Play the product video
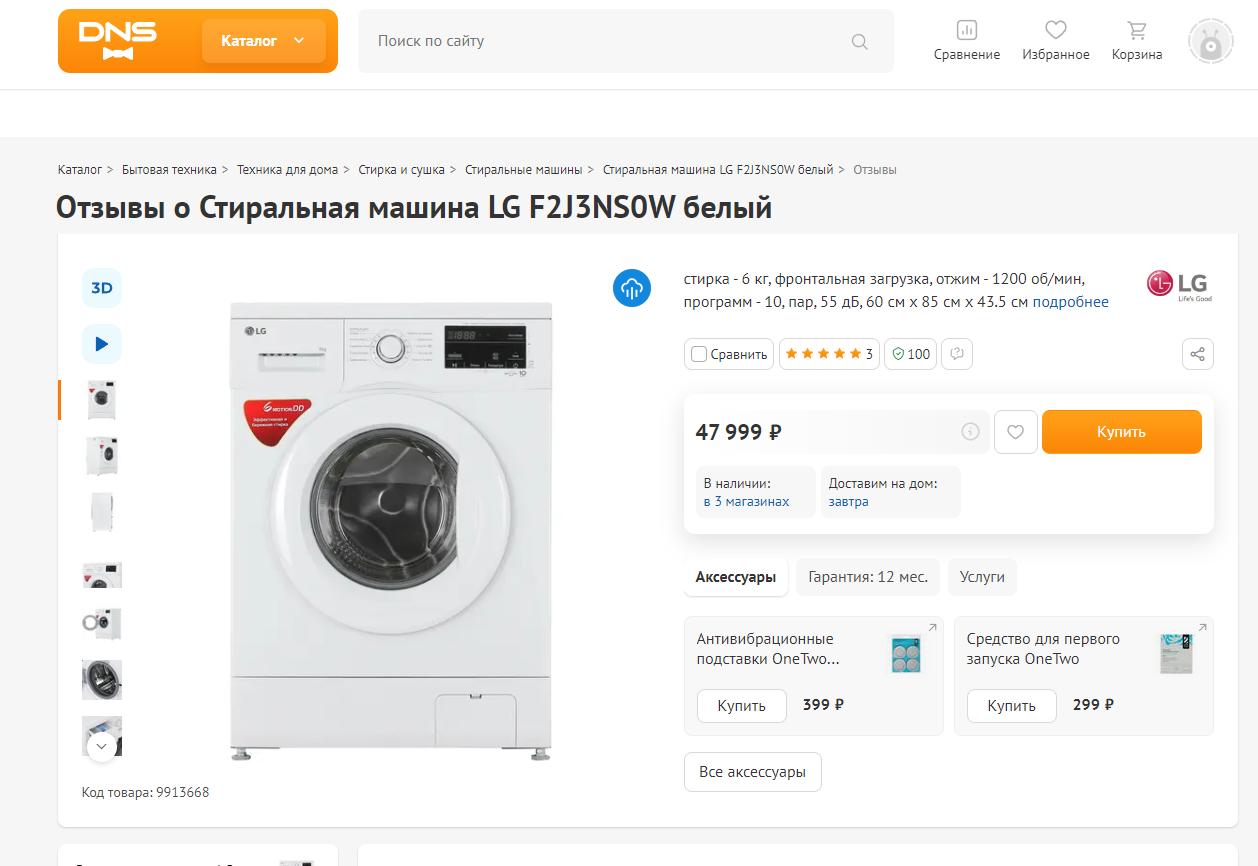The image size is (1258, 866). [x=101, y=343]
